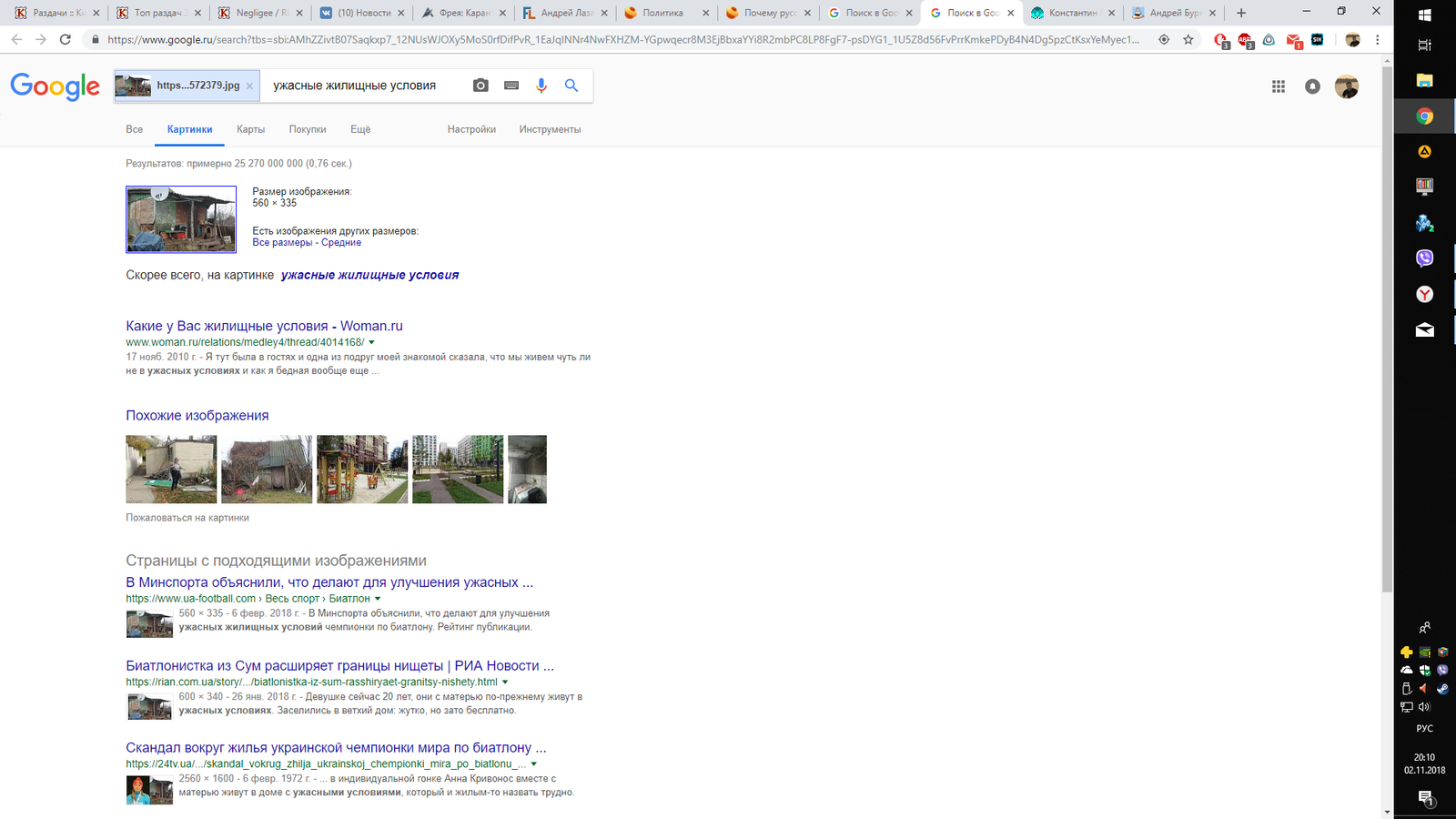Viewport: 1456px width, 819px height.
Task: Switch to the Карты tab
Action: [x=250, y=129]
